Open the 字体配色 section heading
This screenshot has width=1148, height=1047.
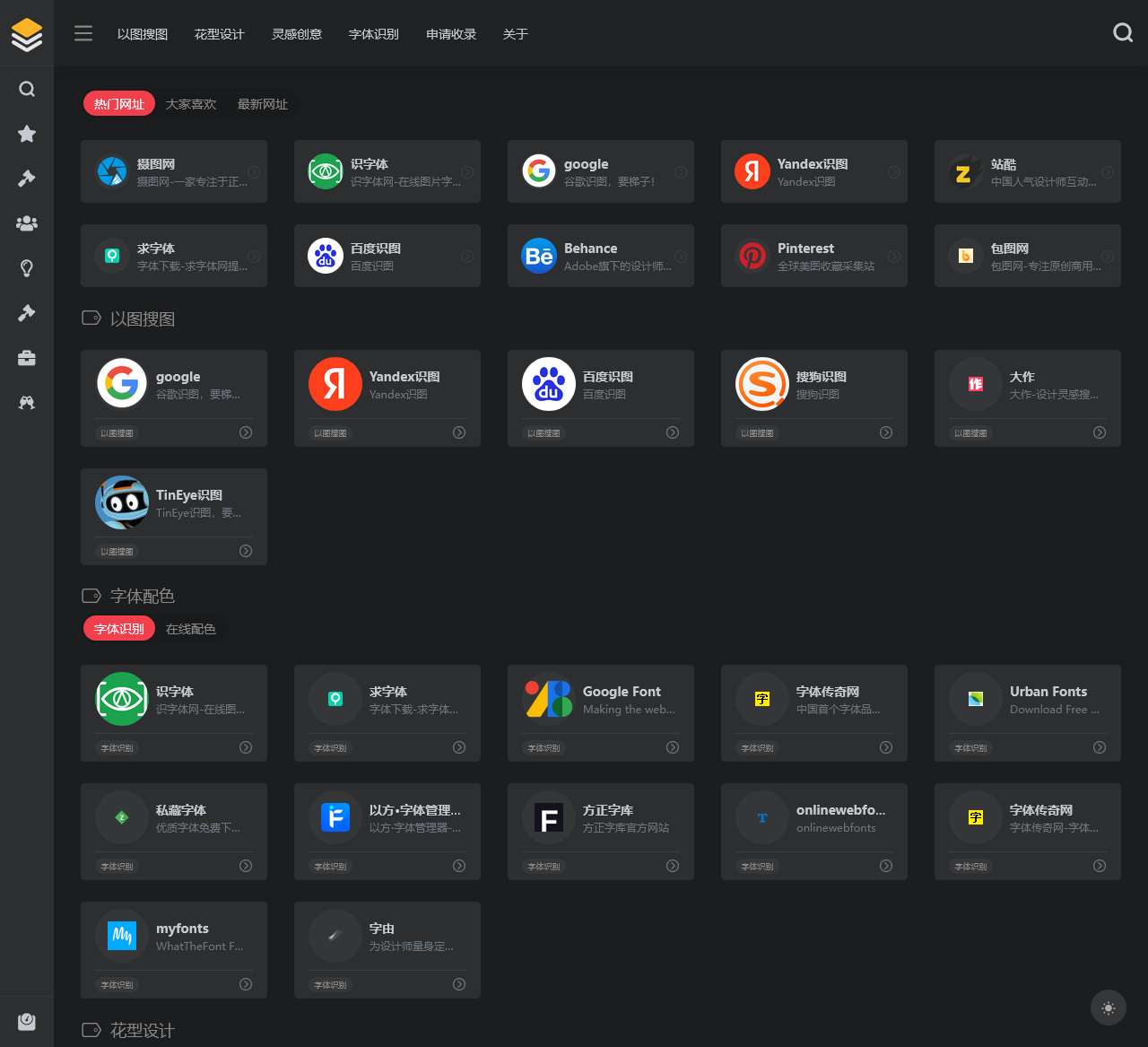click(142, 596)
